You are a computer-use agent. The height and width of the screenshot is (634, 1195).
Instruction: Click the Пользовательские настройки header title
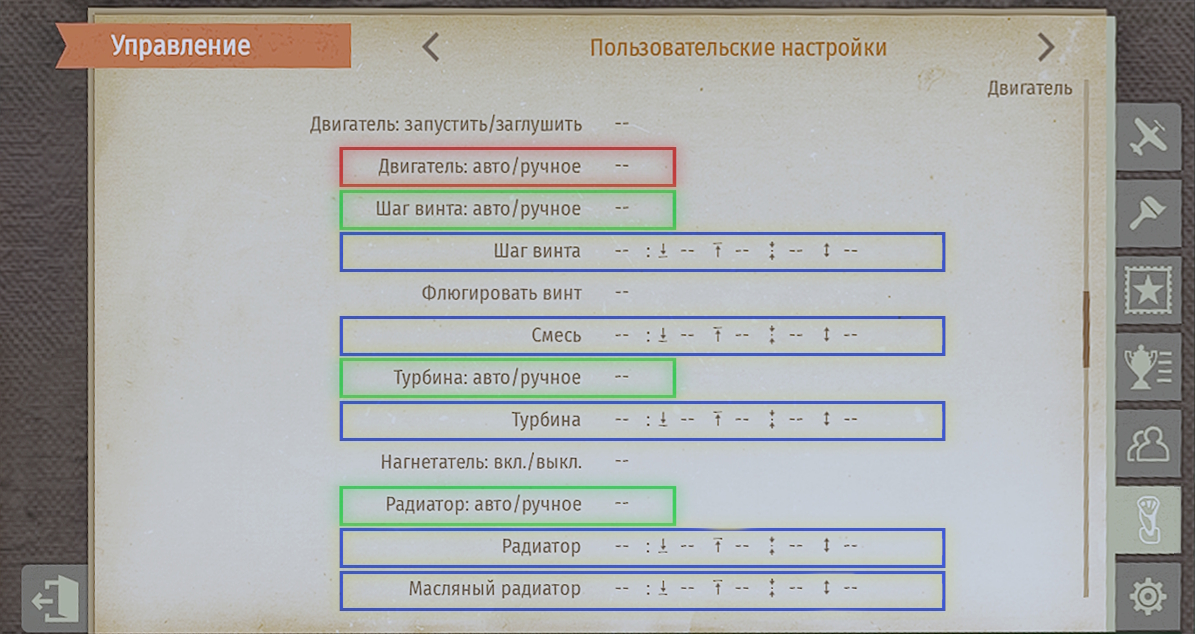tap(738, 48)
